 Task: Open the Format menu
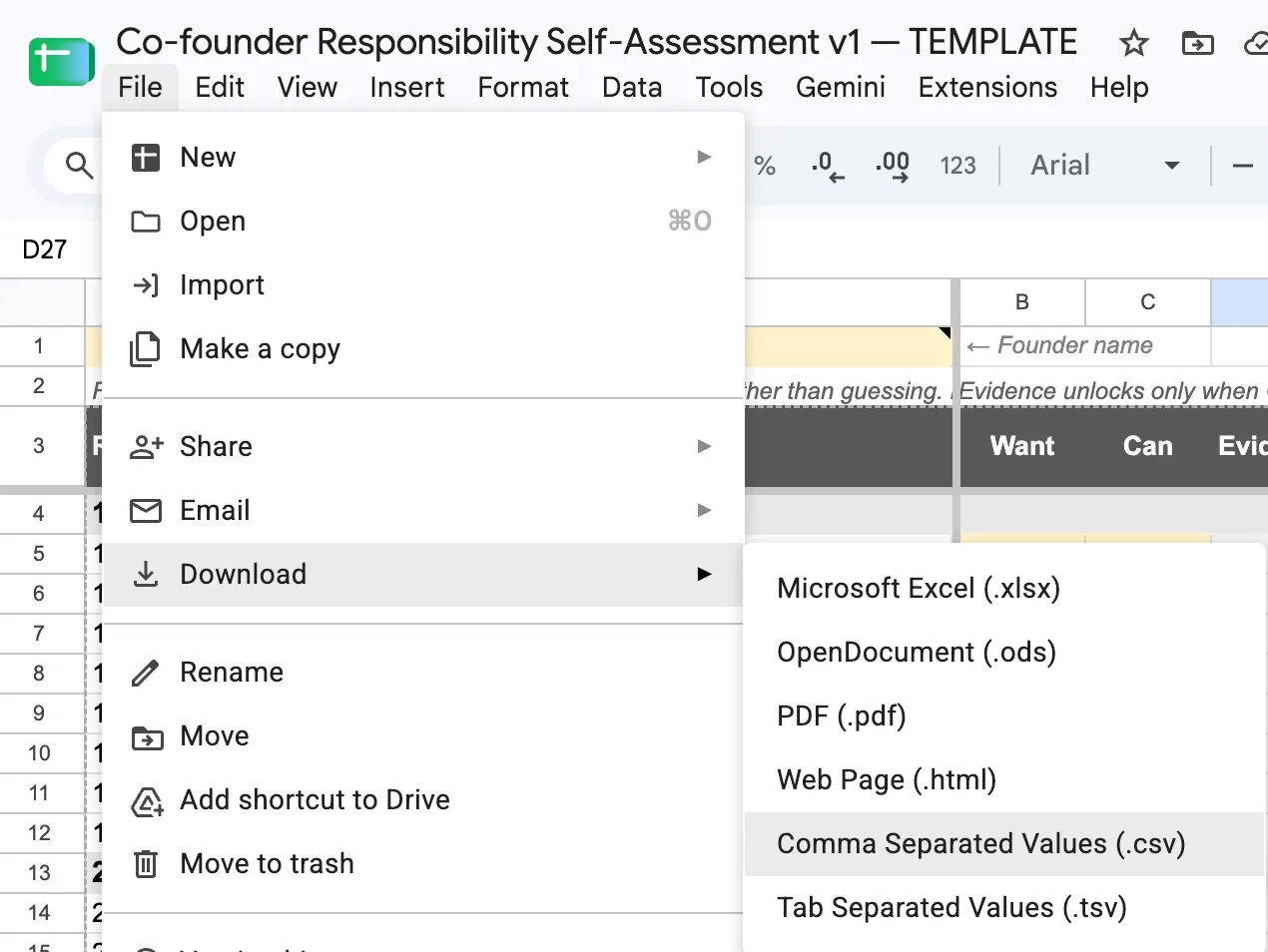click(x=523, y=88)
